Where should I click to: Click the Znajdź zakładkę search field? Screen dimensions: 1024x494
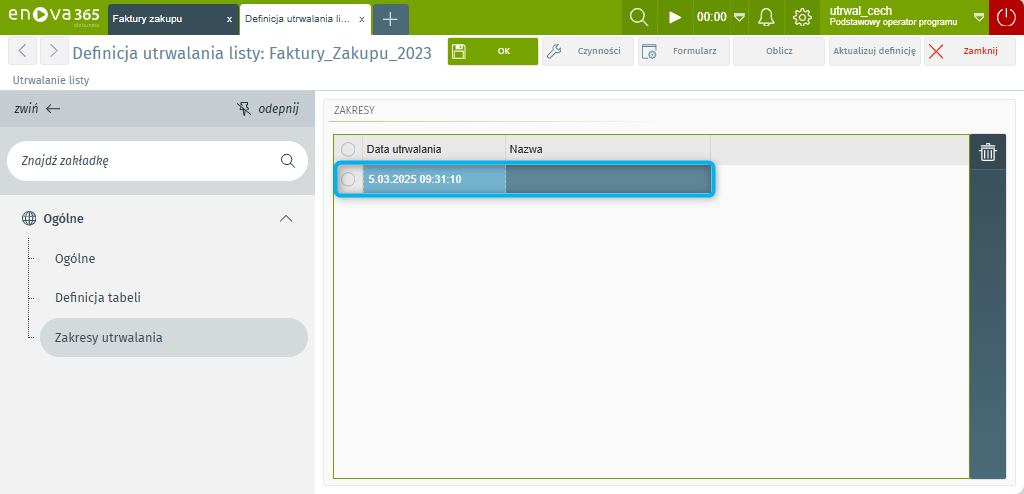(140, 160)
